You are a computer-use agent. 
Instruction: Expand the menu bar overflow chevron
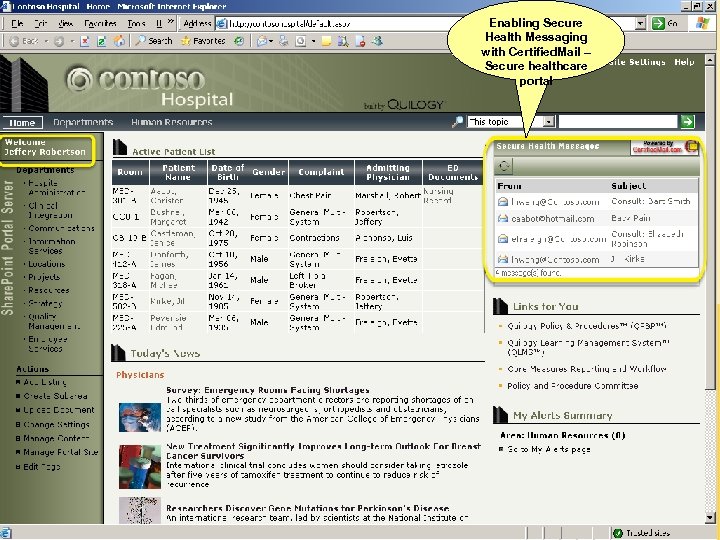[170, 22]
